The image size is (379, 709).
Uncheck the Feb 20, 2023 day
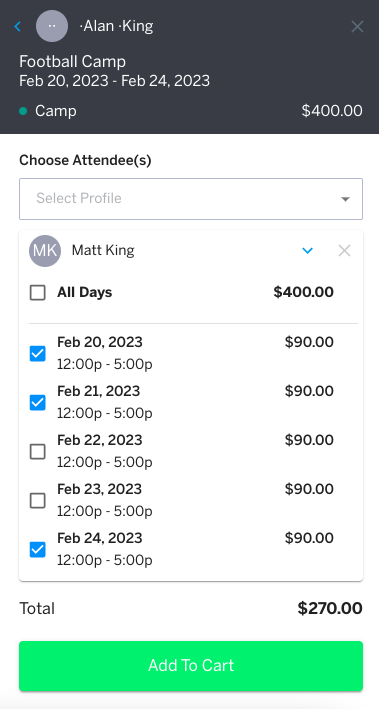click(38, 354)
